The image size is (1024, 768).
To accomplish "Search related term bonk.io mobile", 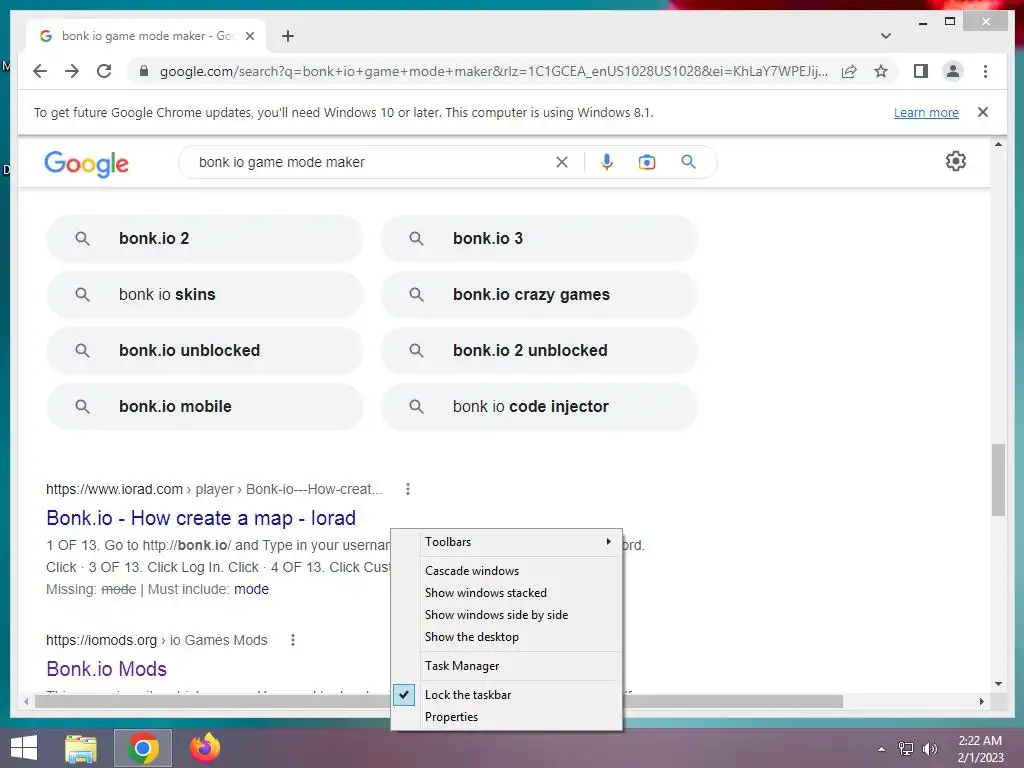I will point(204,406).
